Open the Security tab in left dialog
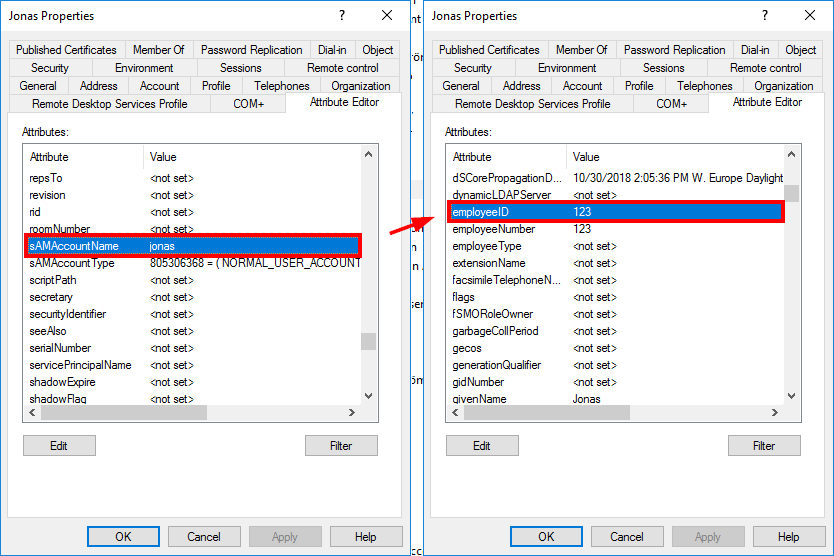The image size is (834, 556). [50, 68]
